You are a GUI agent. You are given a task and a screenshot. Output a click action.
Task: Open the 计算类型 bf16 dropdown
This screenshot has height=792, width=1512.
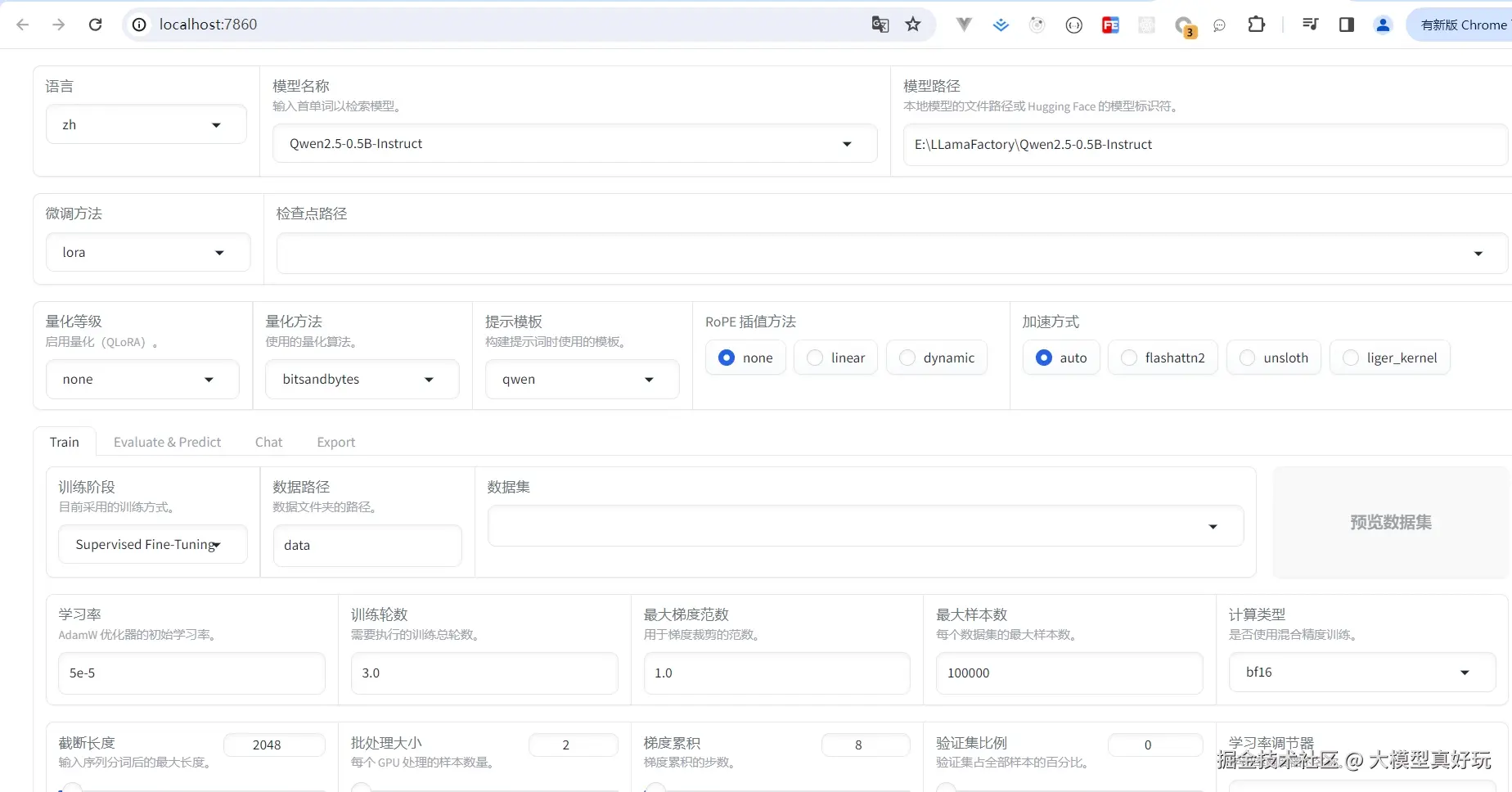1362,672
